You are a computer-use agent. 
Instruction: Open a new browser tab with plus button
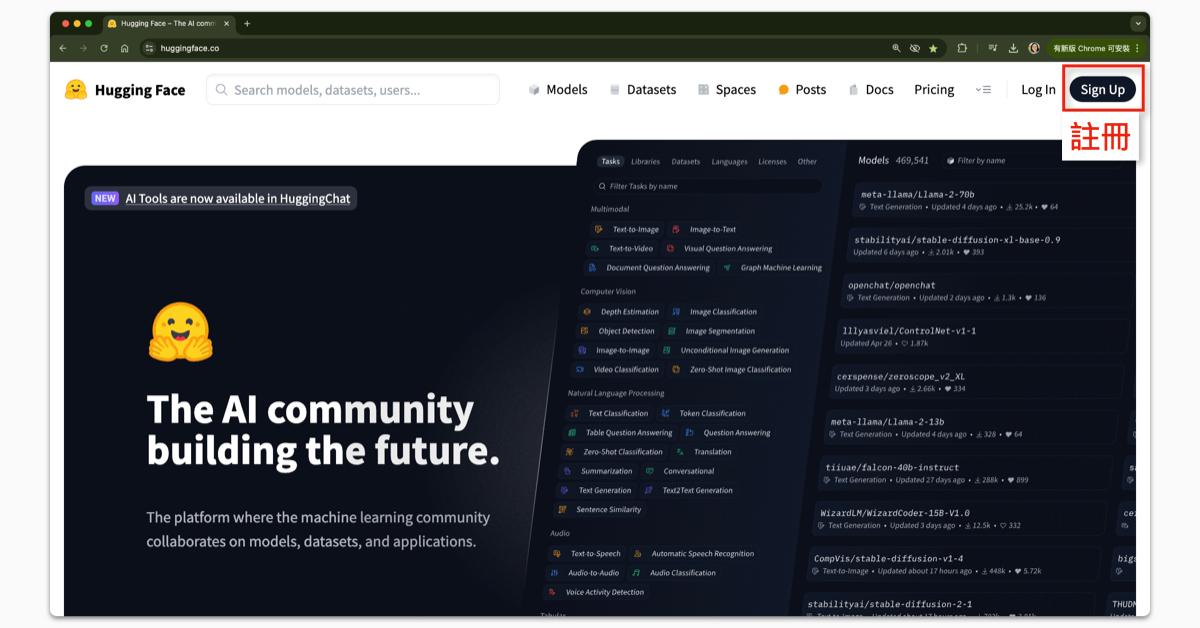(x=247, y=23)
